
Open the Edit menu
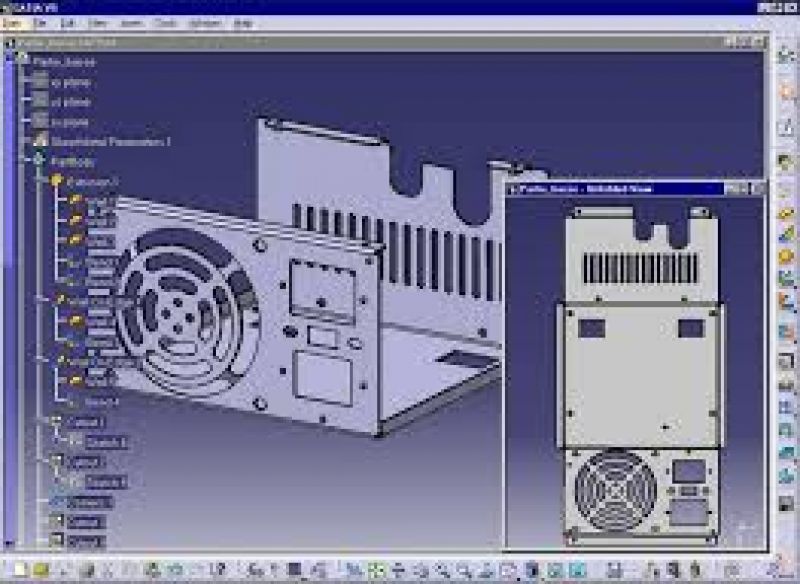click(68, 23)
